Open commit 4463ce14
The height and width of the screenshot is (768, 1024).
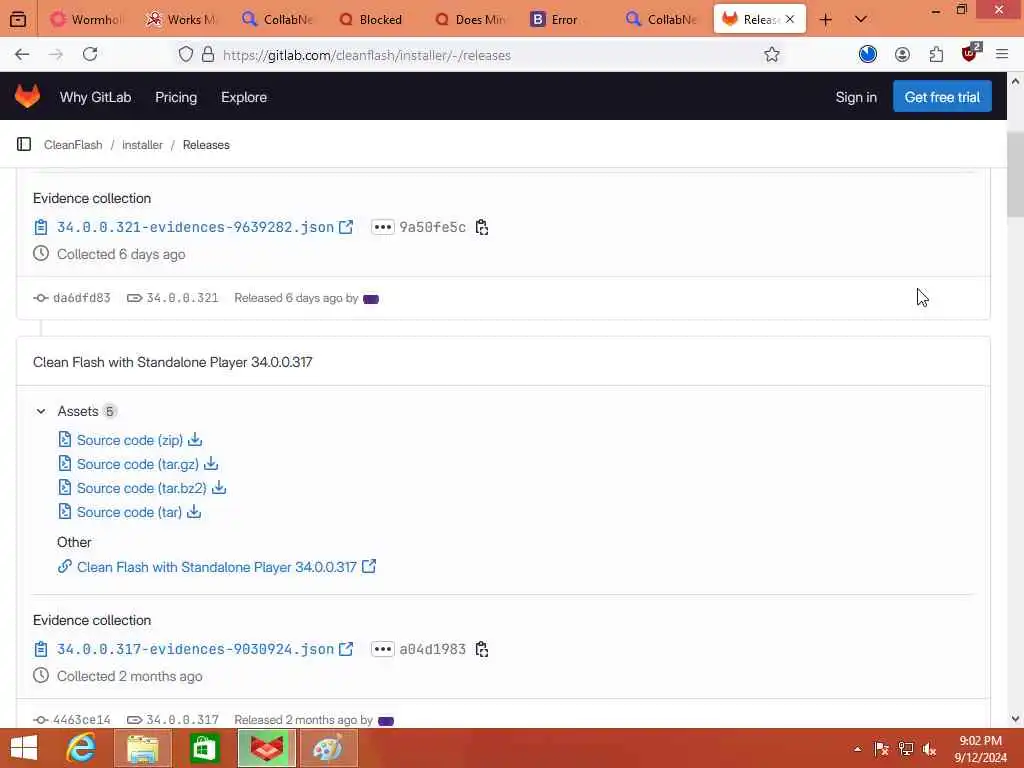(82, 720)
